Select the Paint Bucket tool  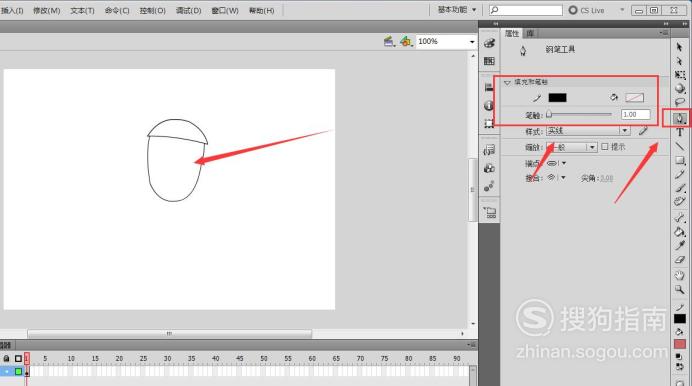pyautogui.click(x=680, y=231)
